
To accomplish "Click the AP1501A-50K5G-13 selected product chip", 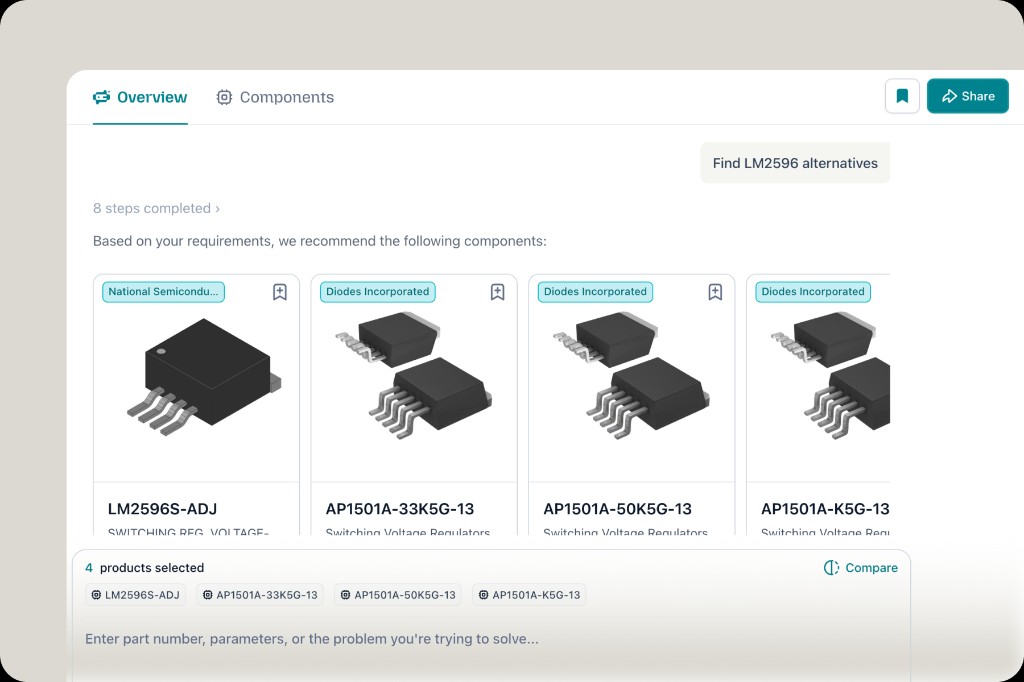I will (398, 595).
